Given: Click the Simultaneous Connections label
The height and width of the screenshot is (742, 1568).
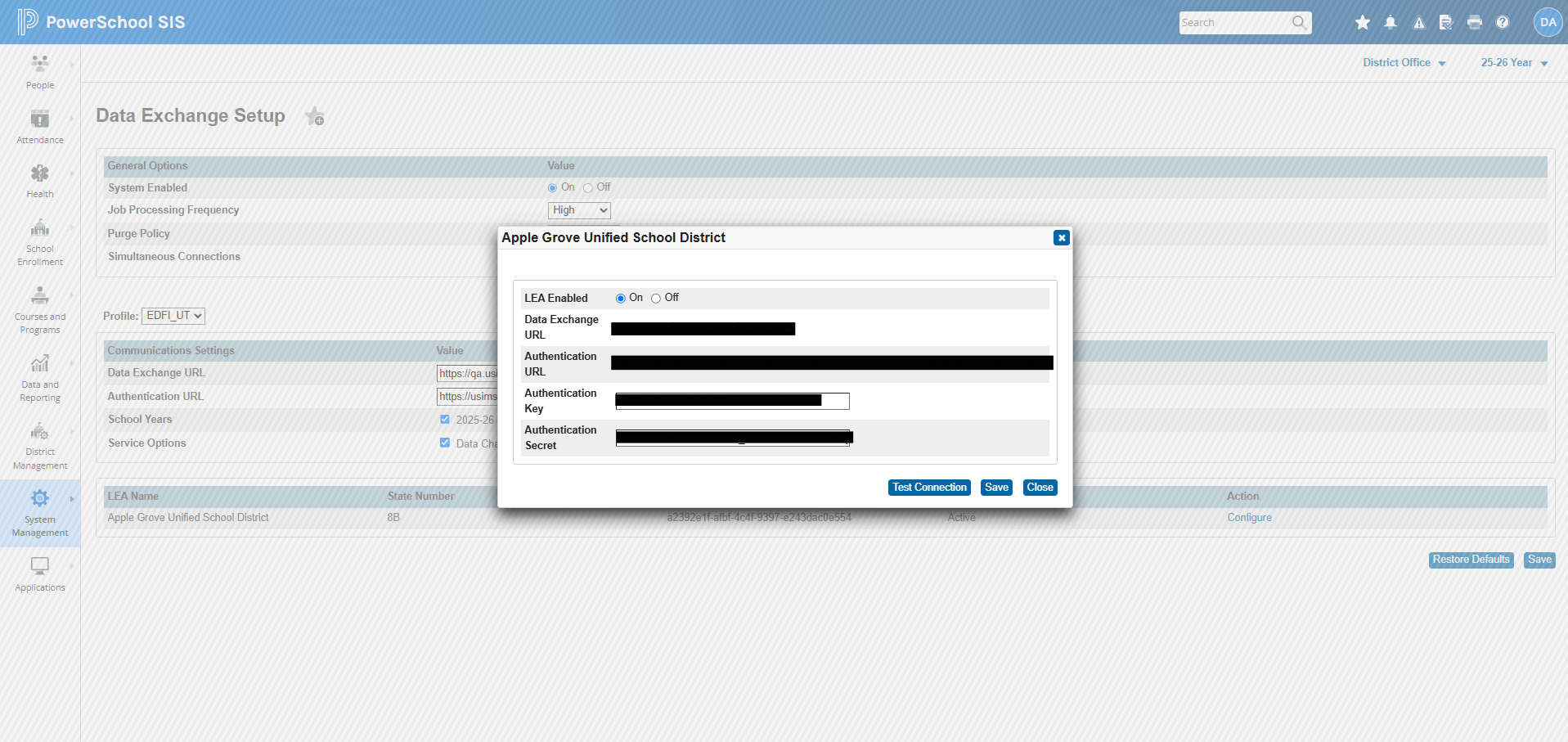Looking at the screenshot, I should [174, 257].
